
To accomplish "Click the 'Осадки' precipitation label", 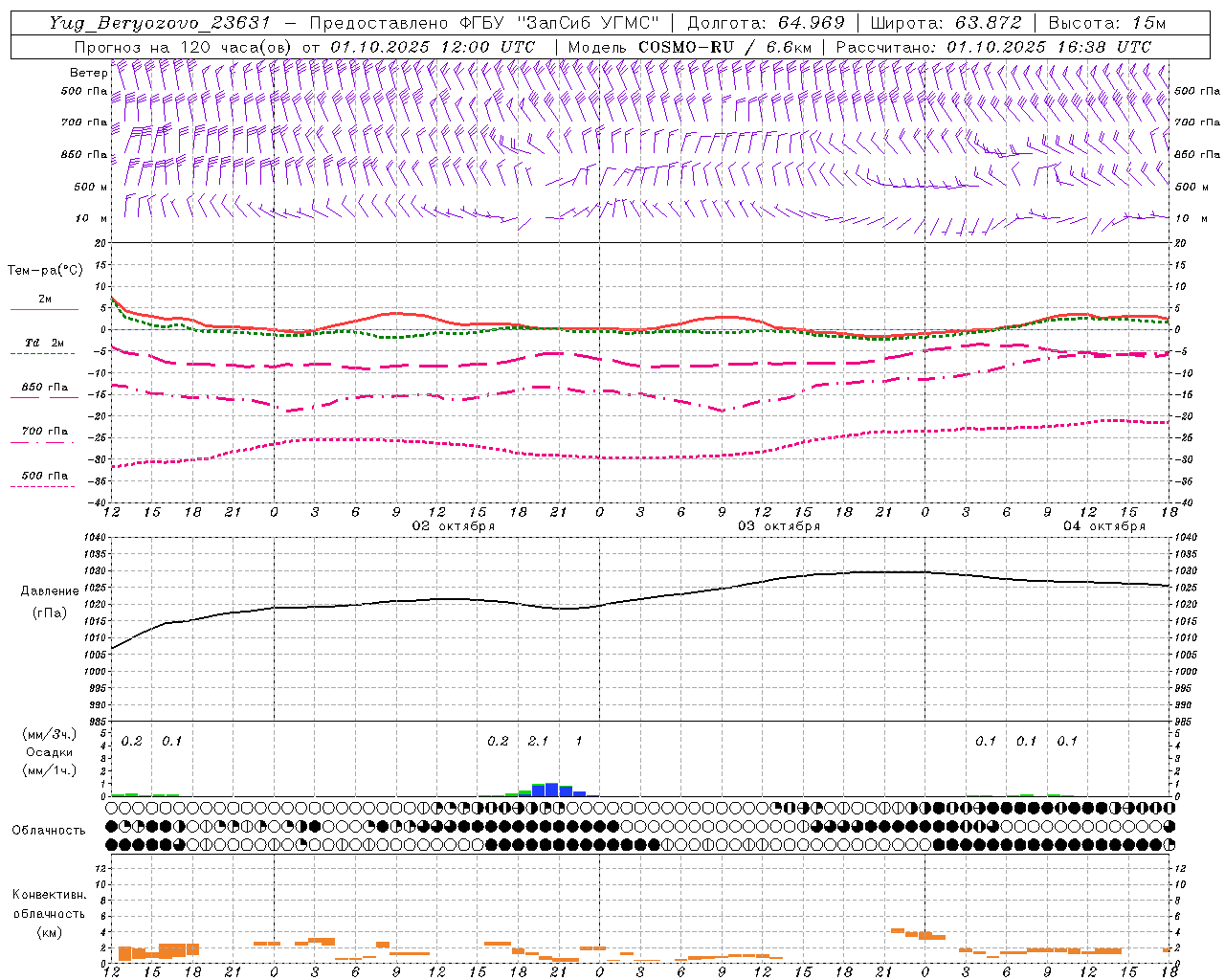I will click(x=50, y=752).
